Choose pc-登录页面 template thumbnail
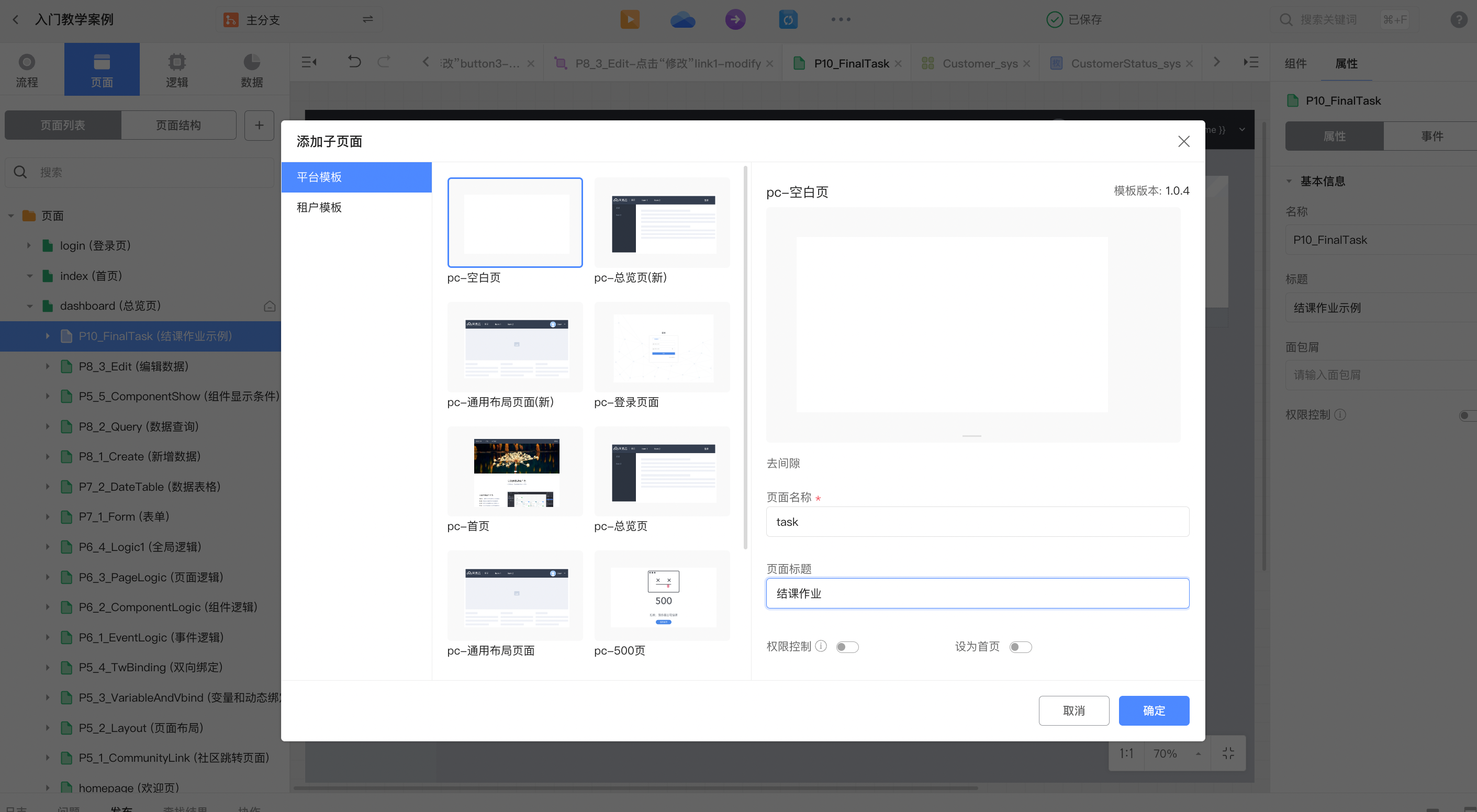 tap(662, 347)
